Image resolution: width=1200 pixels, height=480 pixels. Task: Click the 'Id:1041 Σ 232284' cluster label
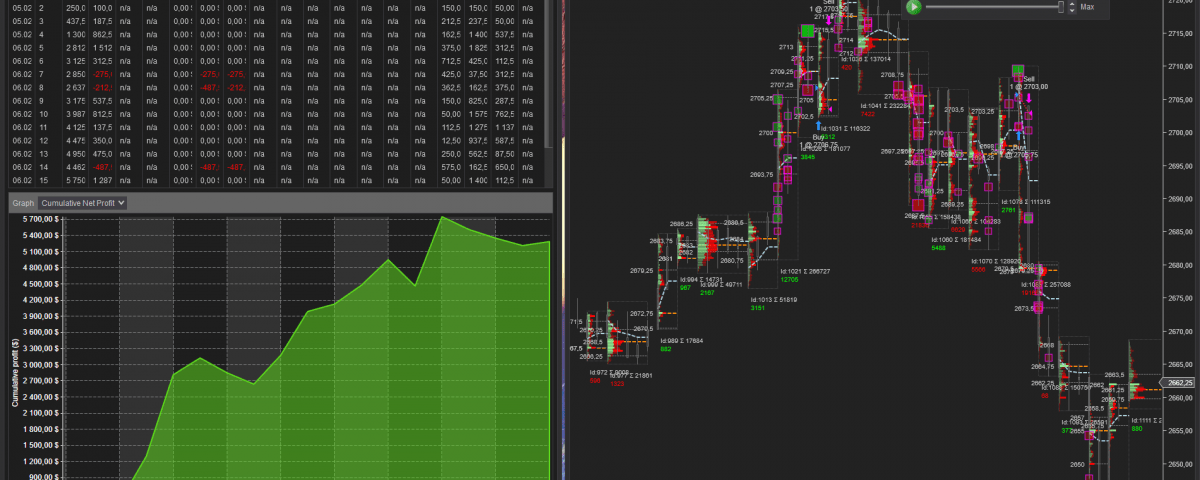[884, 104]
